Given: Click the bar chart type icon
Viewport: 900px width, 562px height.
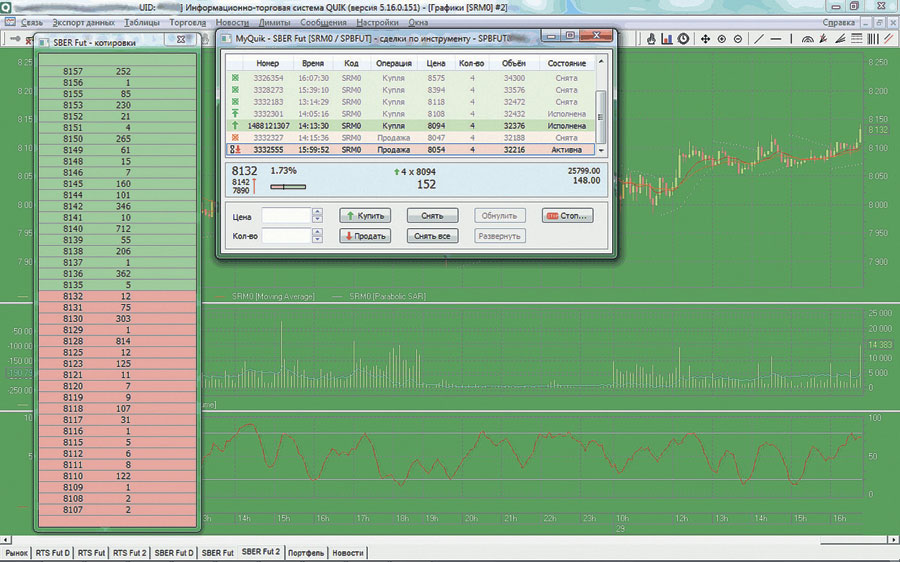Looking at the screenshot, I should pyautogui.click(x=667, y=39).
